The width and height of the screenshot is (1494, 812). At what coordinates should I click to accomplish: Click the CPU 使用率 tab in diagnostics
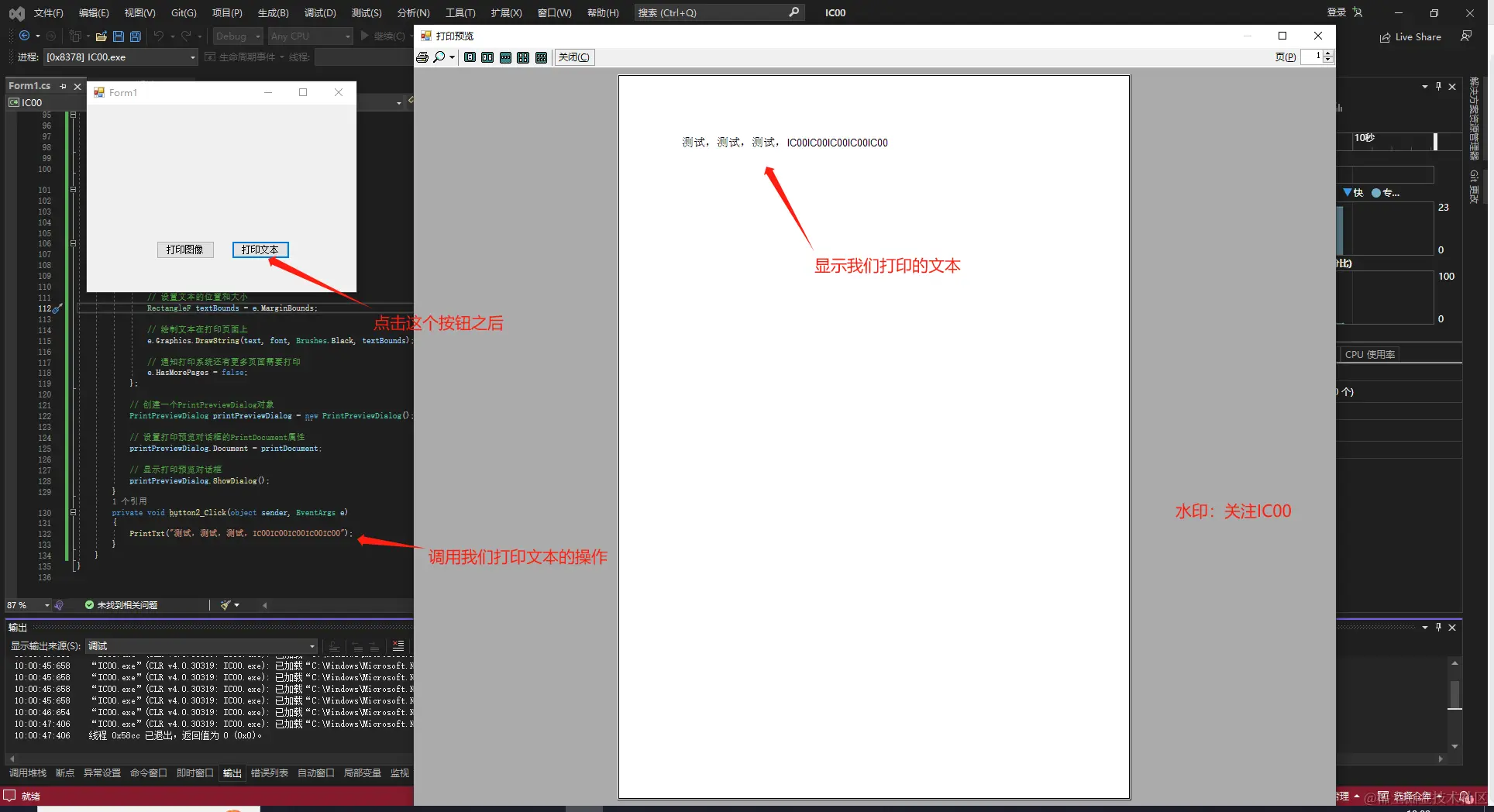click(x=1370, y=354)
